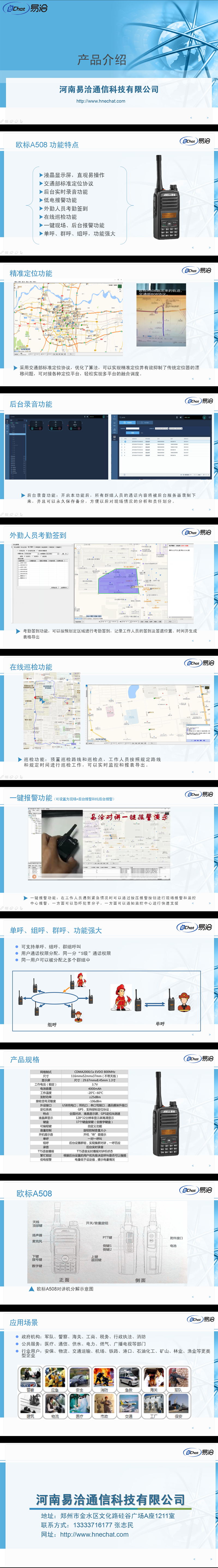Viewport: 218px width, 1568px height.
Task: Click the 外勤人员考勤签到 slide heading
Action: tap(38, 535)
